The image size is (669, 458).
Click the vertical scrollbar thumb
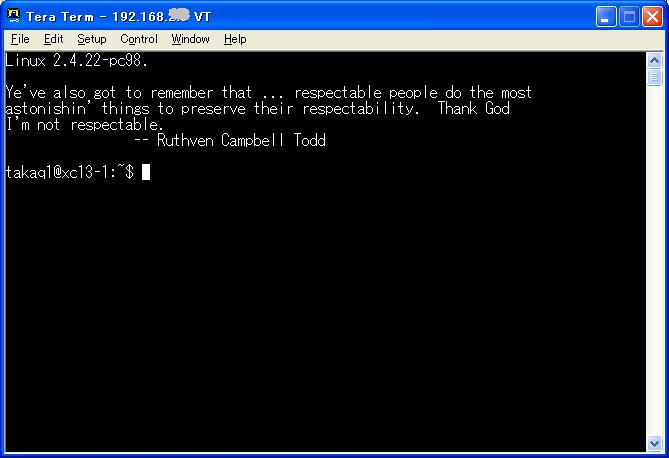(654, 77)
